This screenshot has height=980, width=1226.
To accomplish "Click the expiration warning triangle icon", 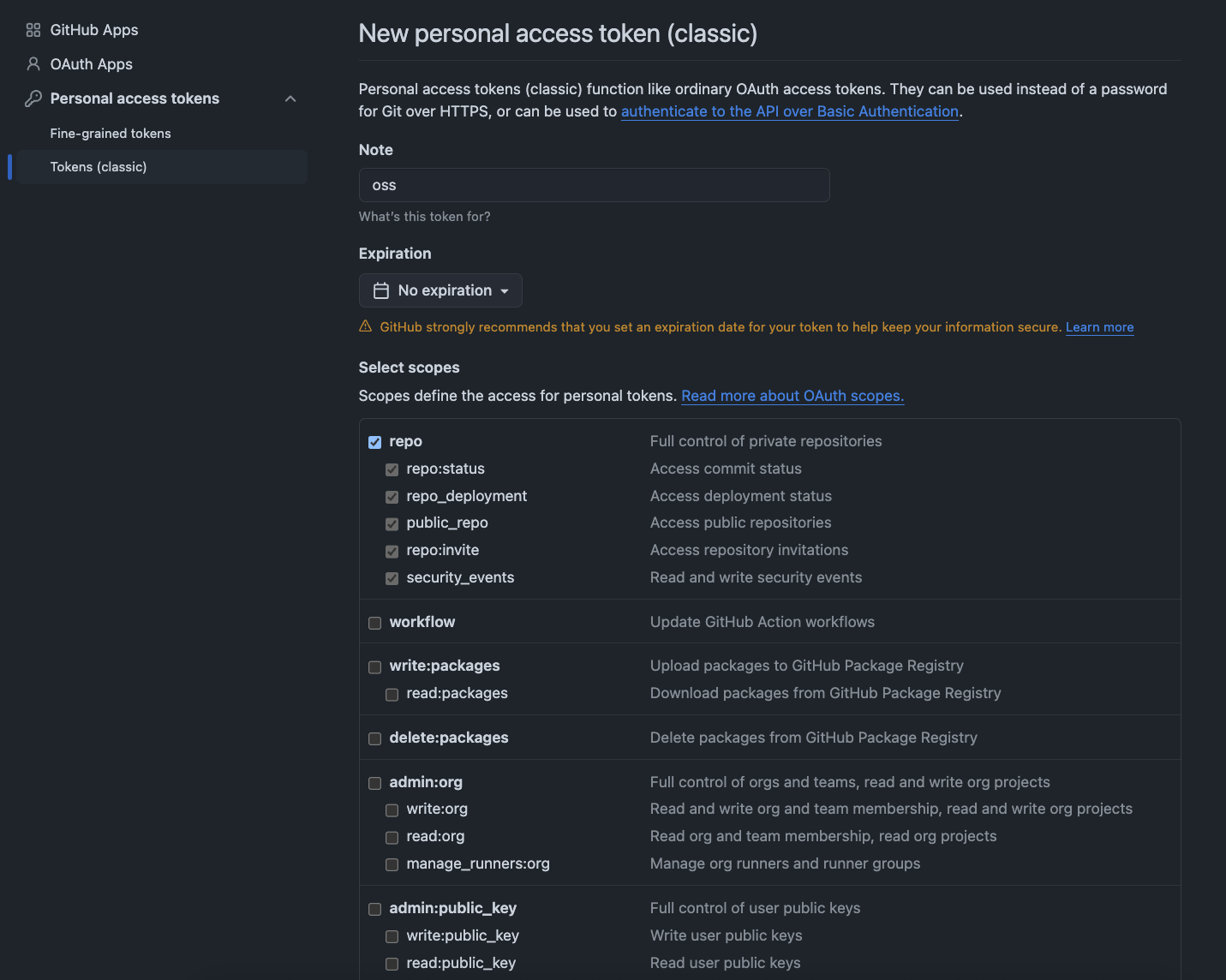I will coord(366,326).
